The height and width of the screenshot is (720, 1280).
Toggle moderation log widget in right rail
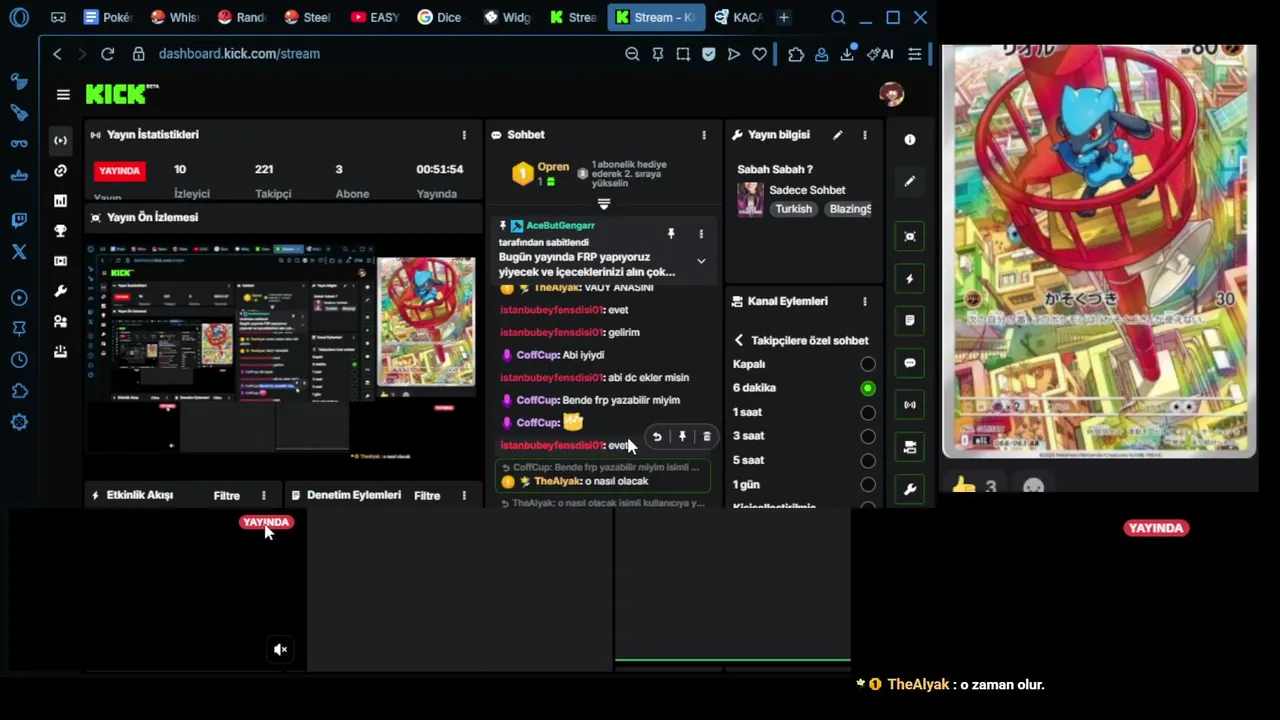tap(910, 321)
